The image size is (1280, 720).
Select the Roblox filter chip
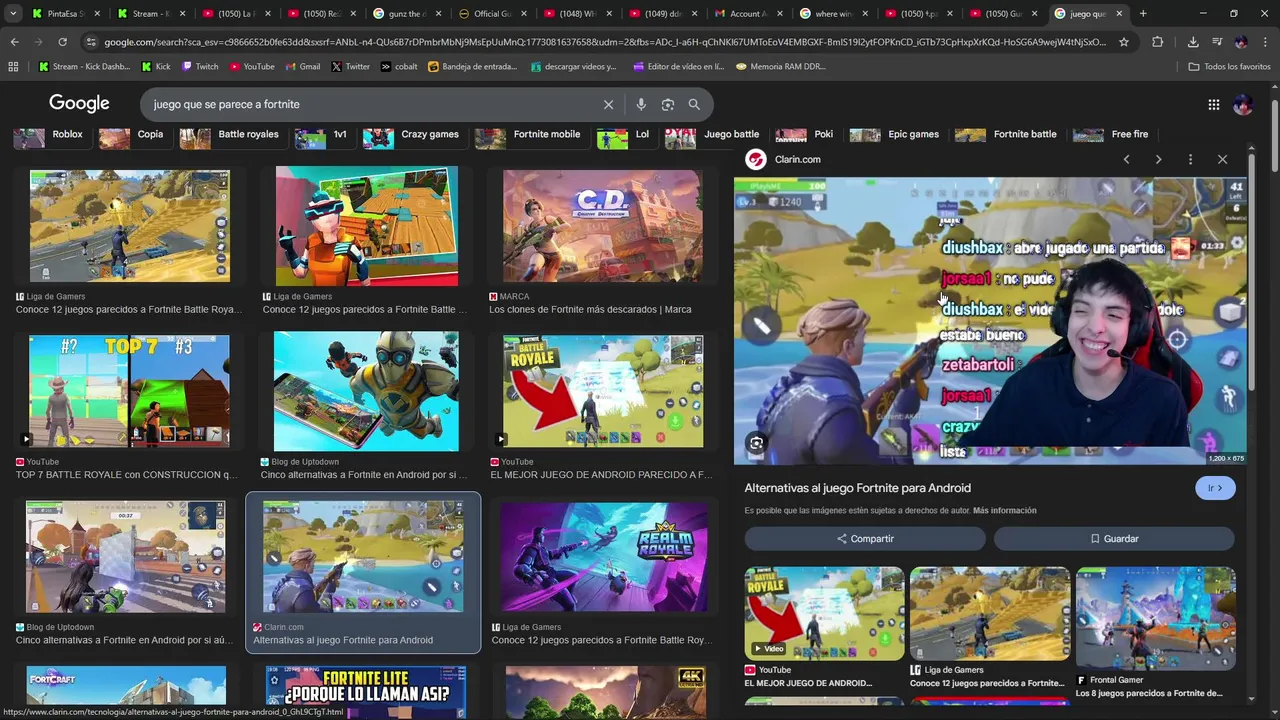tap(50, 136)
